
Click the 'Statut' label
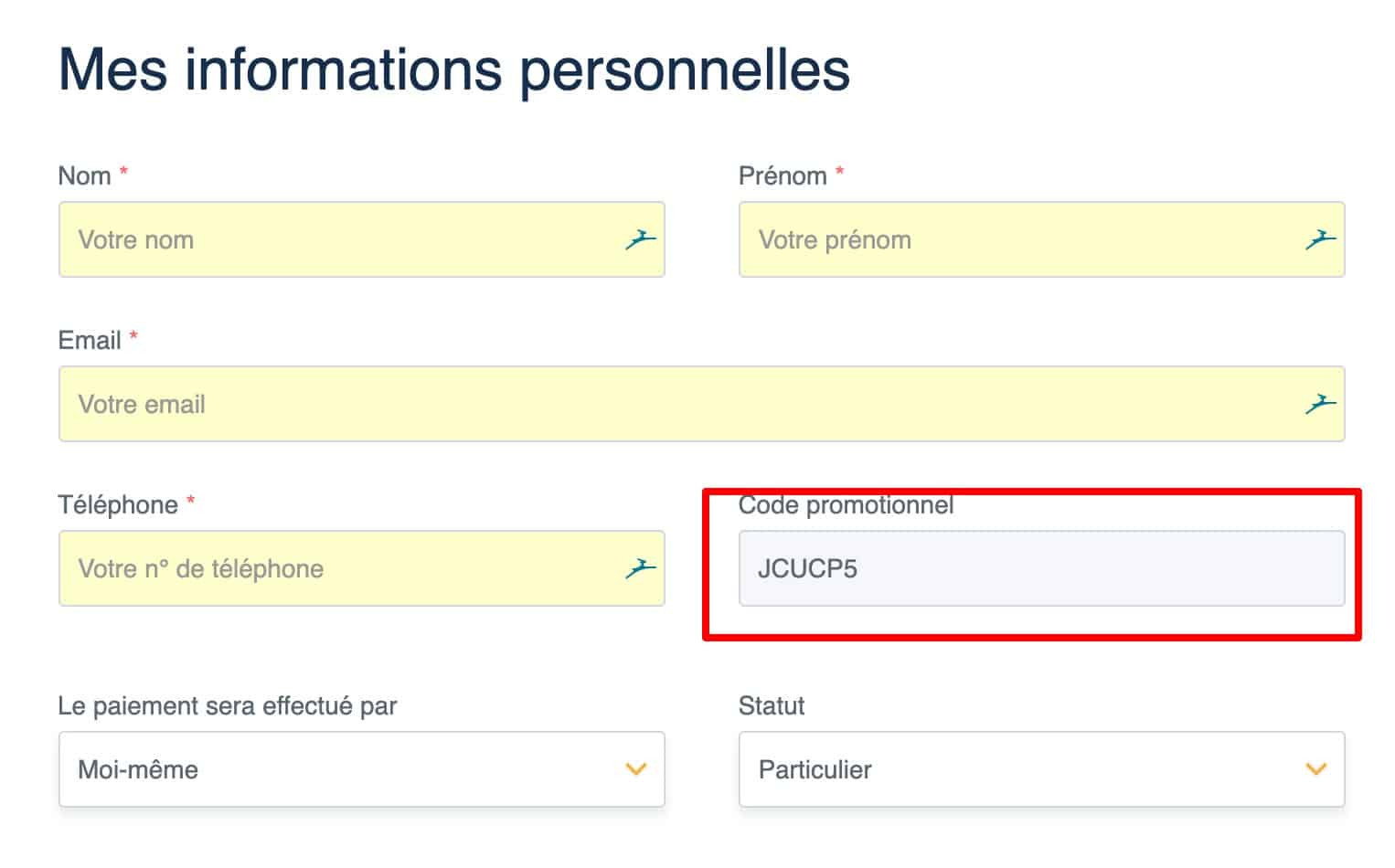pyautogui.click(x=772, y=705)
